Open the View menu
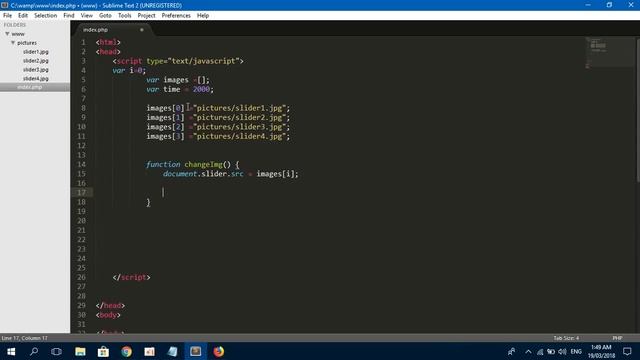 tap(87, 16)
